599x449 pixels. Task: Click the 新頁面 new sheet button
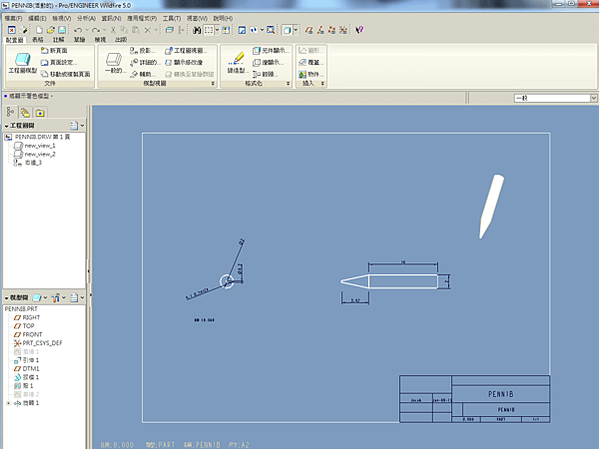tap(54, 50)
